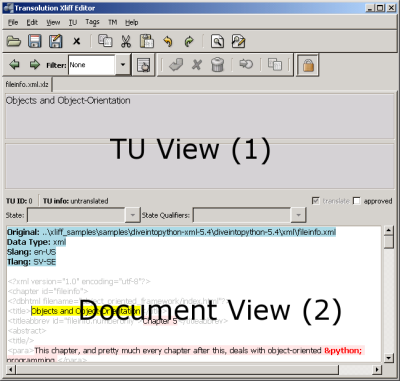
Task: Click the Find magnifier icon
Action: pyautogui.click(x=217, y=41)
